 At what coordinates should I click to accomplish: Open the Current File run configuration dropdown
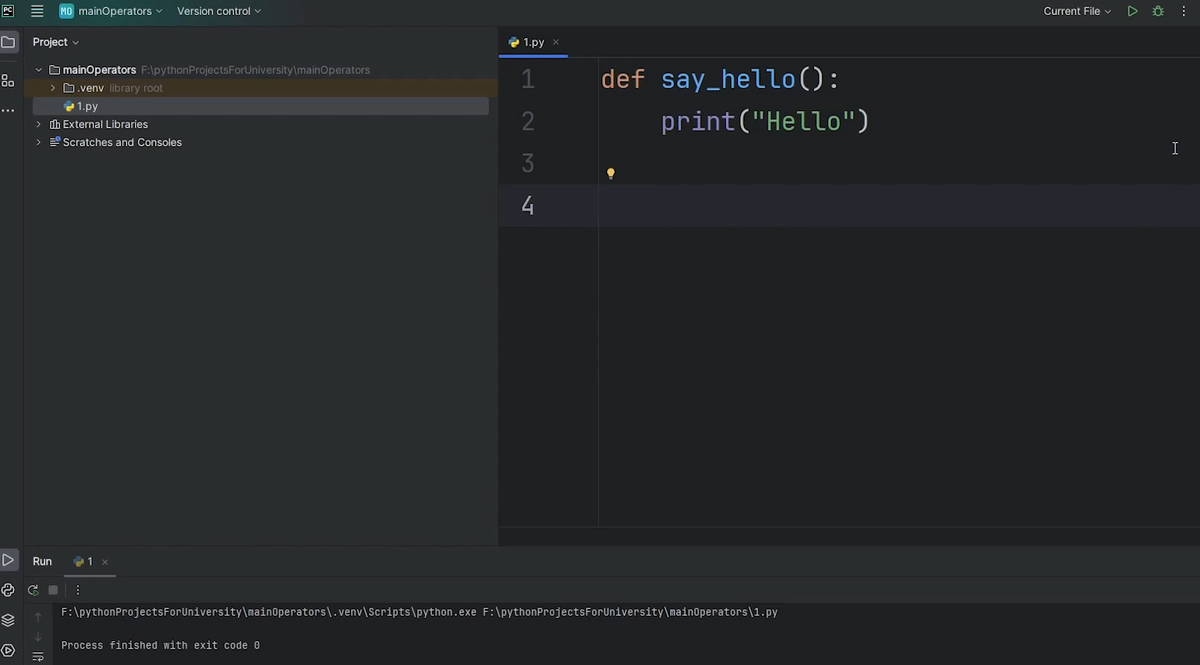click(x=1077, y=11)
